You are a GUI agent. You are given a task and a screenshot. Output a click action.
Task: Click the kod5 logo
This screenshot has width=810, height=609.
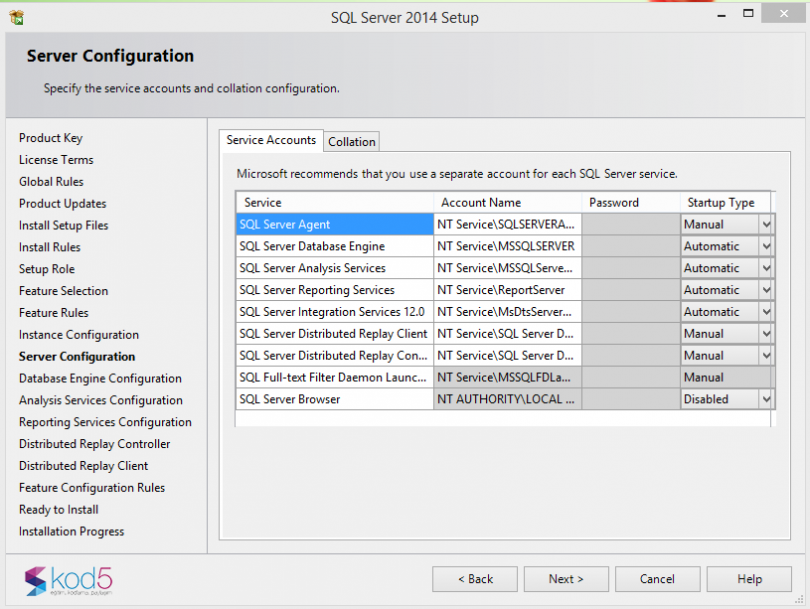pyautogui.click(x=65, y=580)
